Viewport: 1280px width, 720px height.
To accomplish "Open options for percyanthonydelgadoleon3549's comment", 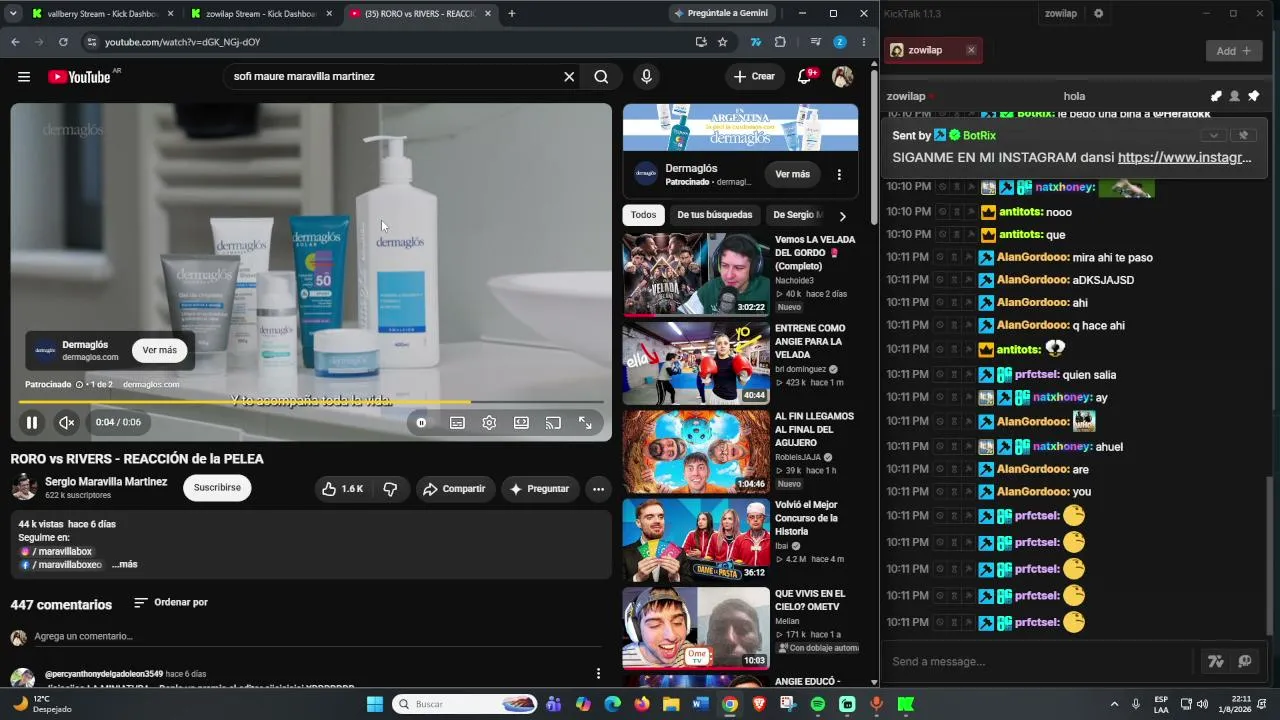I will [x=598, y=674].
